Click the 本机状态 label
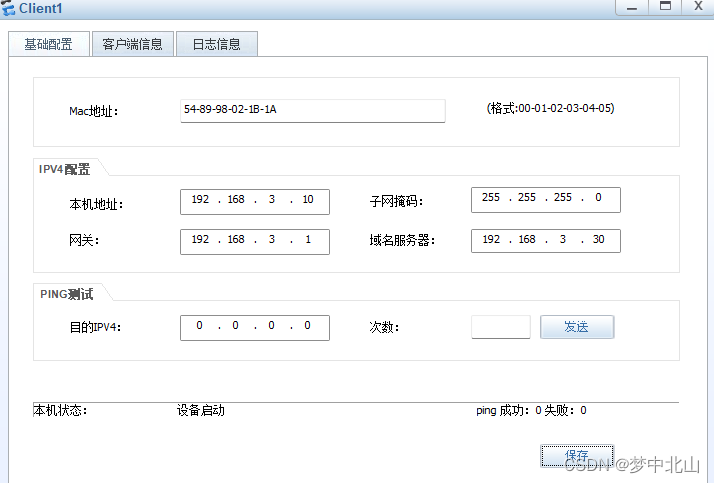 click(x=61, y=411)
